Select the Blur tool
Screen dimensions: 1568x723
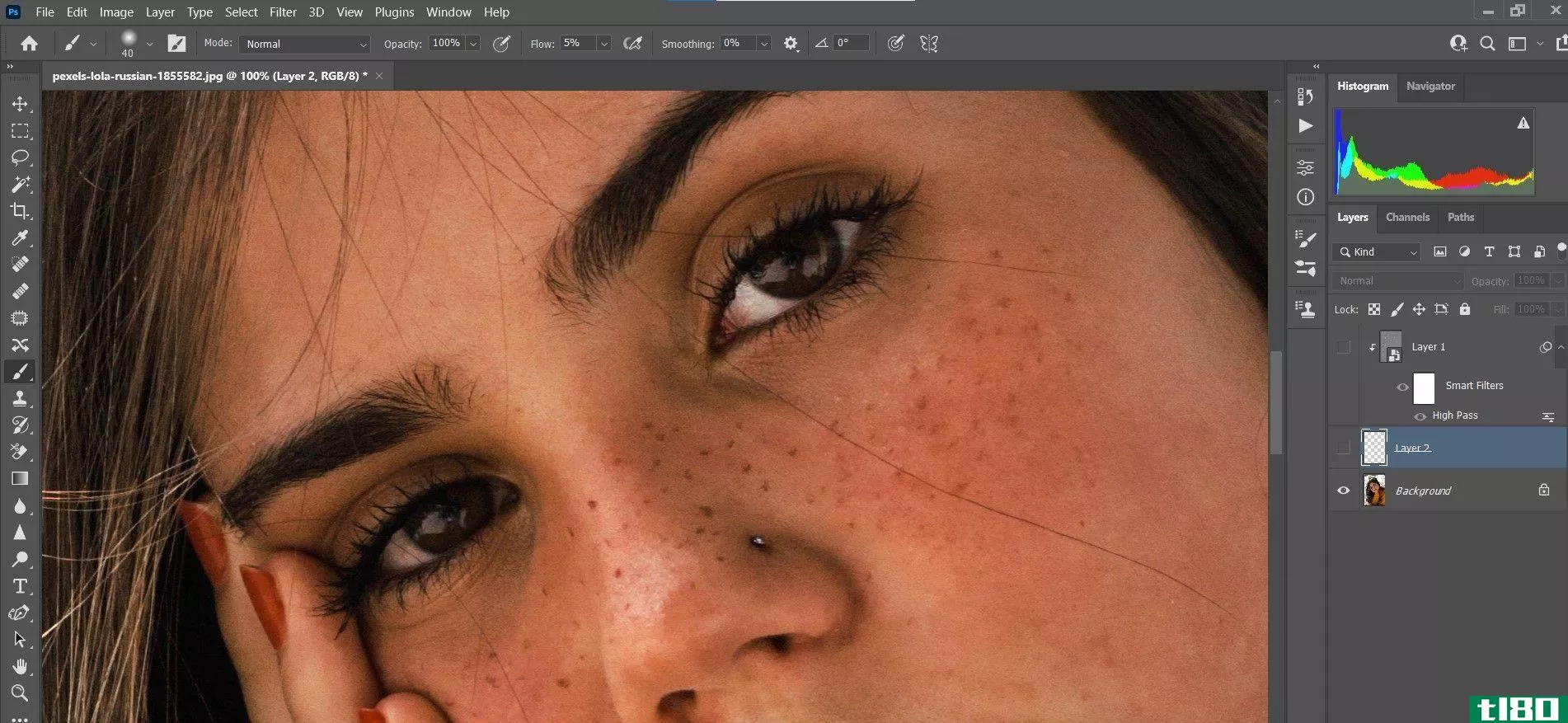pyautogui.click(x=20, y=505)
